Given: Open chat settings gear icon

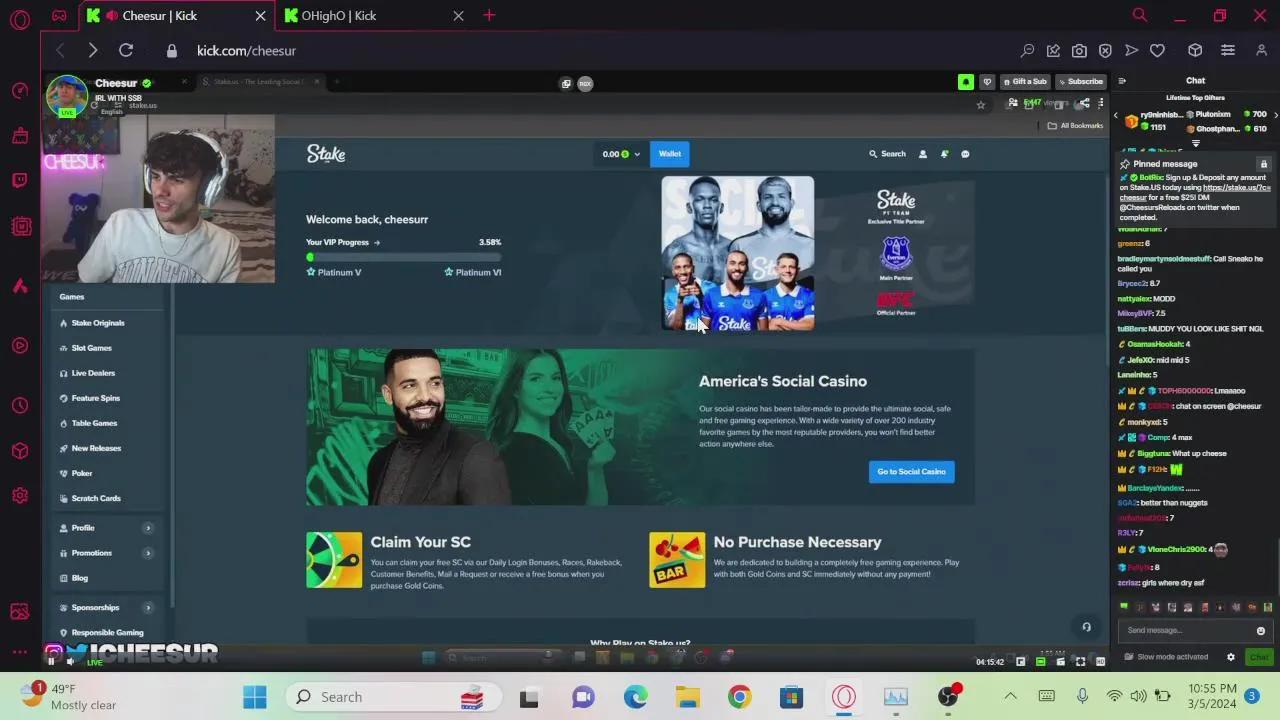Looking at the screenshot, I should click(1231, 657).
